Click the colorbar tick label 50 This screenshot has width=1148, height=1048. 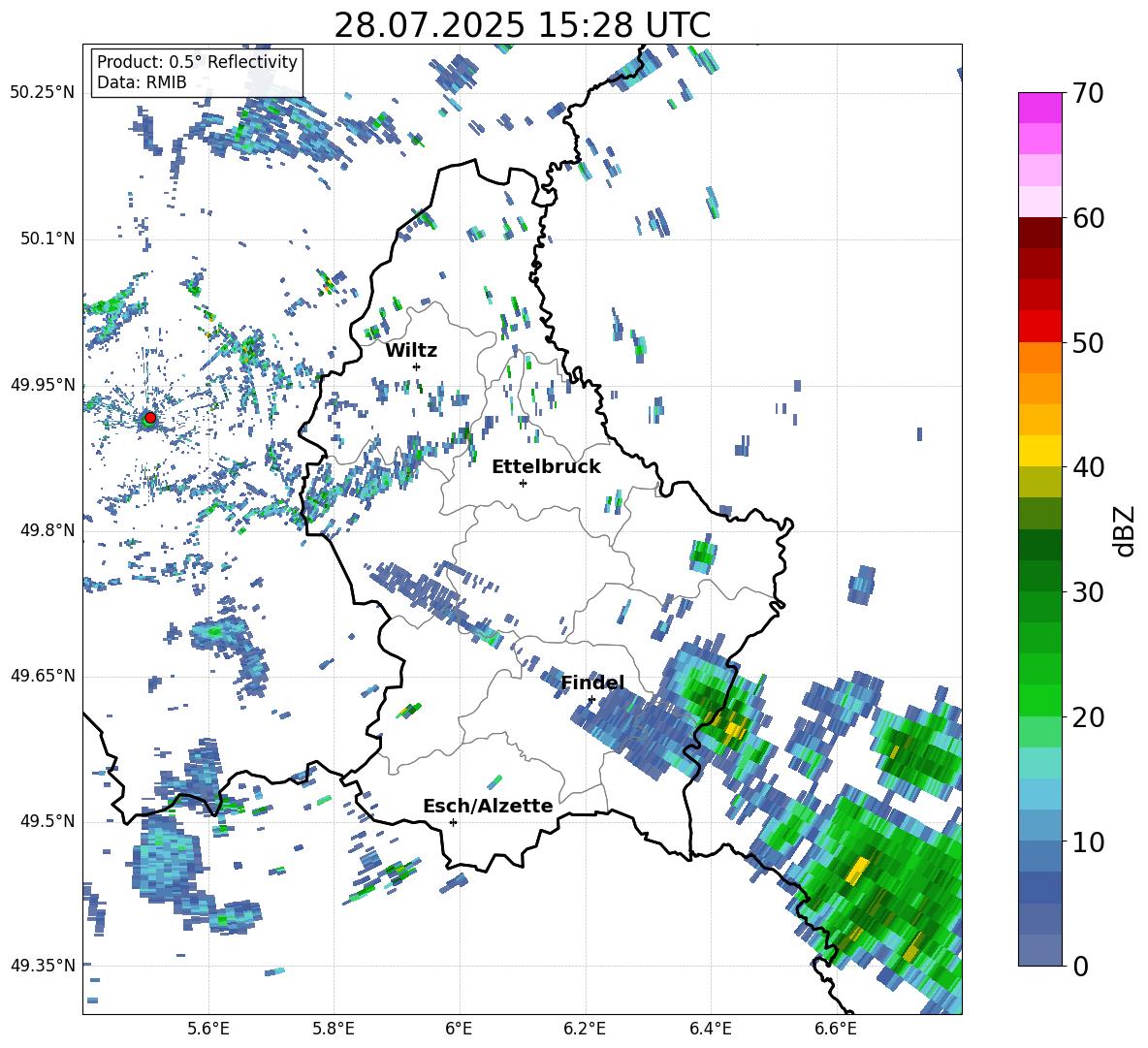[1088, 343]
